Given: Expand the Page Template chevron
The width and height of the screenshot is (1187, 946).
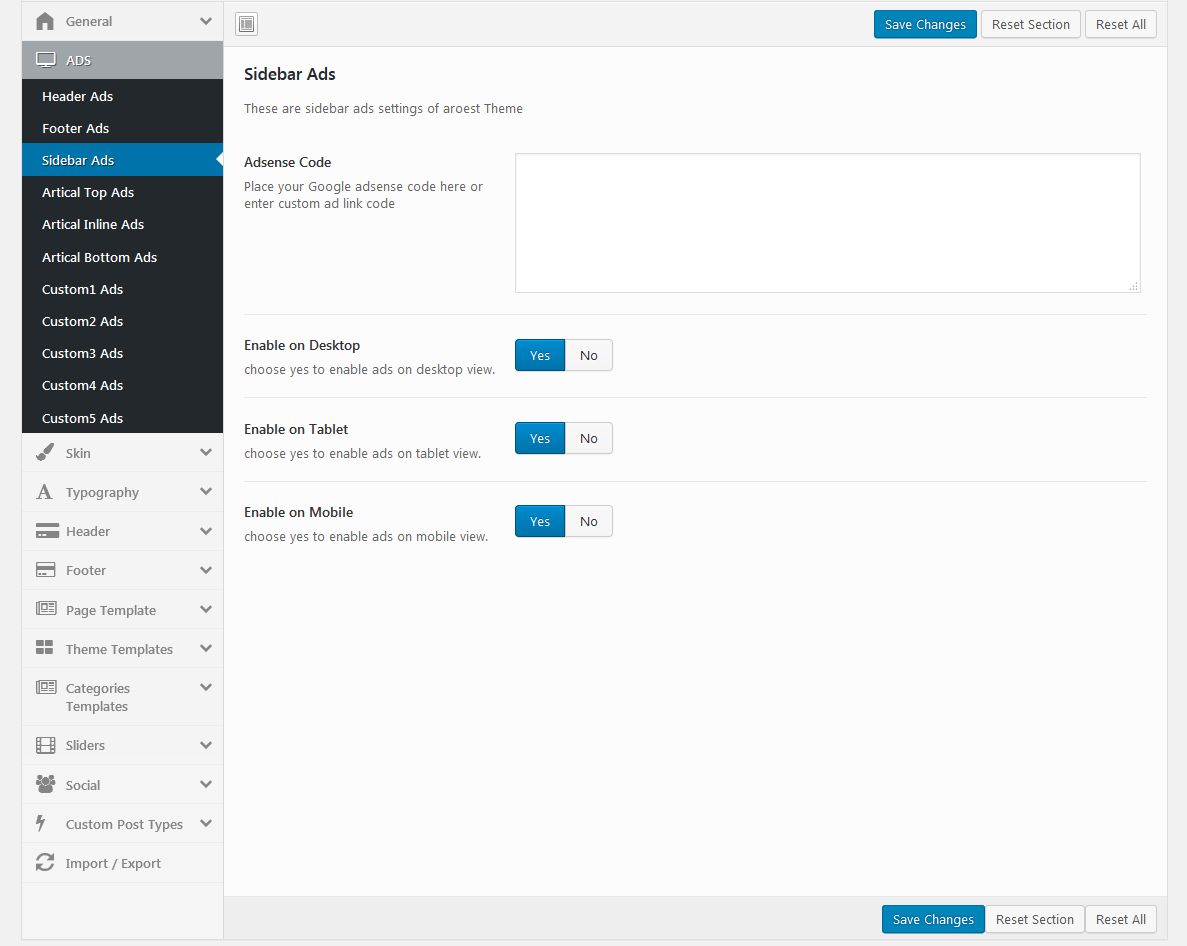Looking at the screenshot, I should coord(205,610).
